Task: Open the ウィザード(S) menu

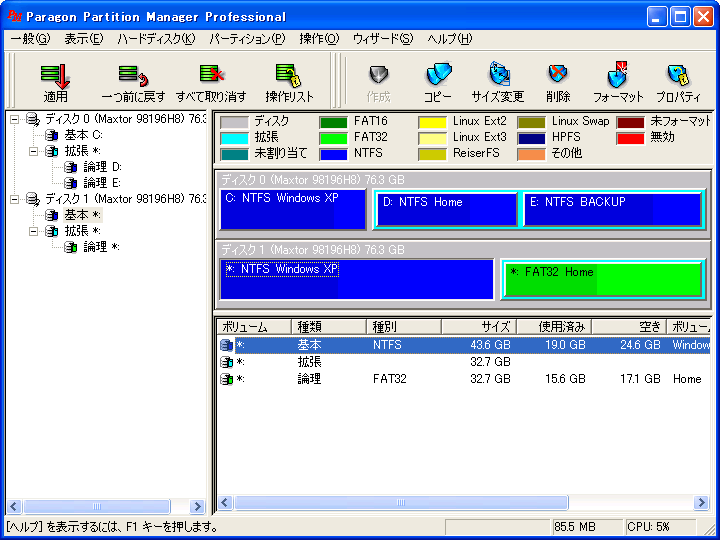Action: coord(382,39)
